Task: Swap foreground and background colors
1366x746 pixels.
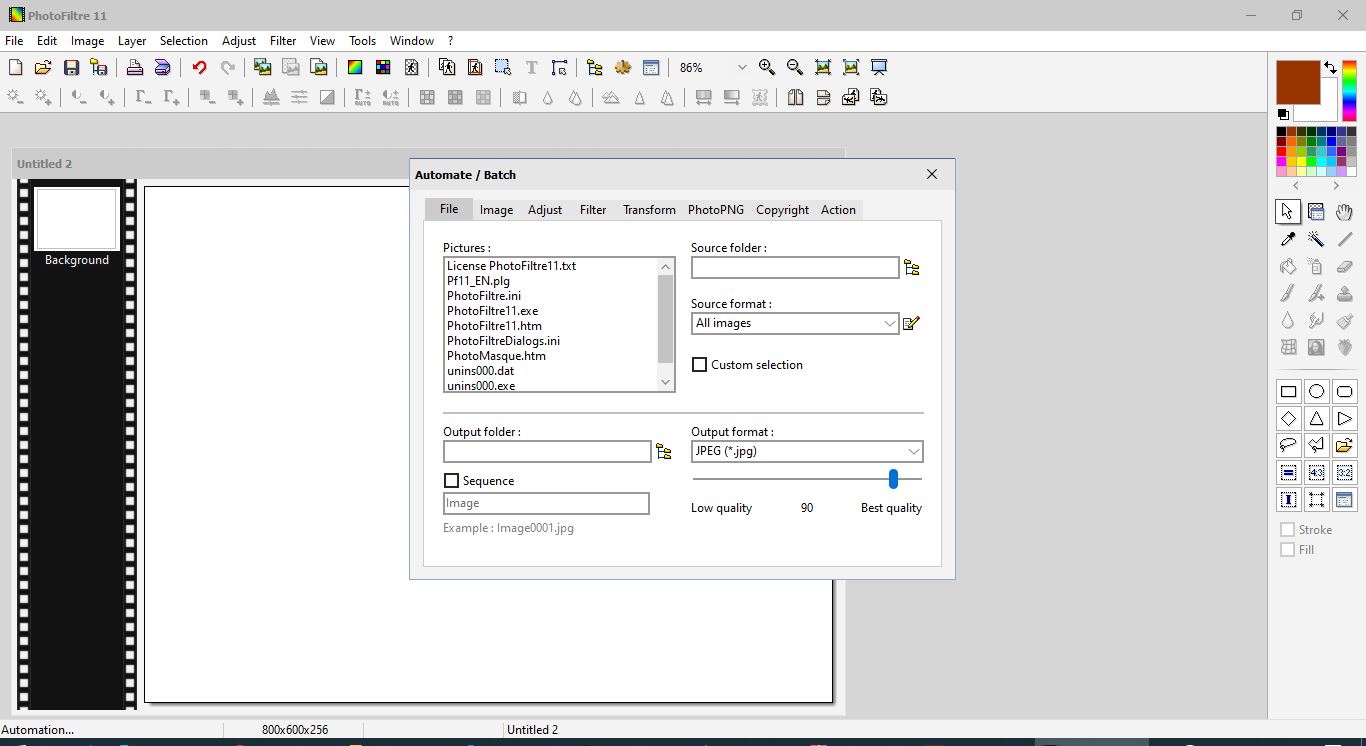Action: (x=1330, y=67)
